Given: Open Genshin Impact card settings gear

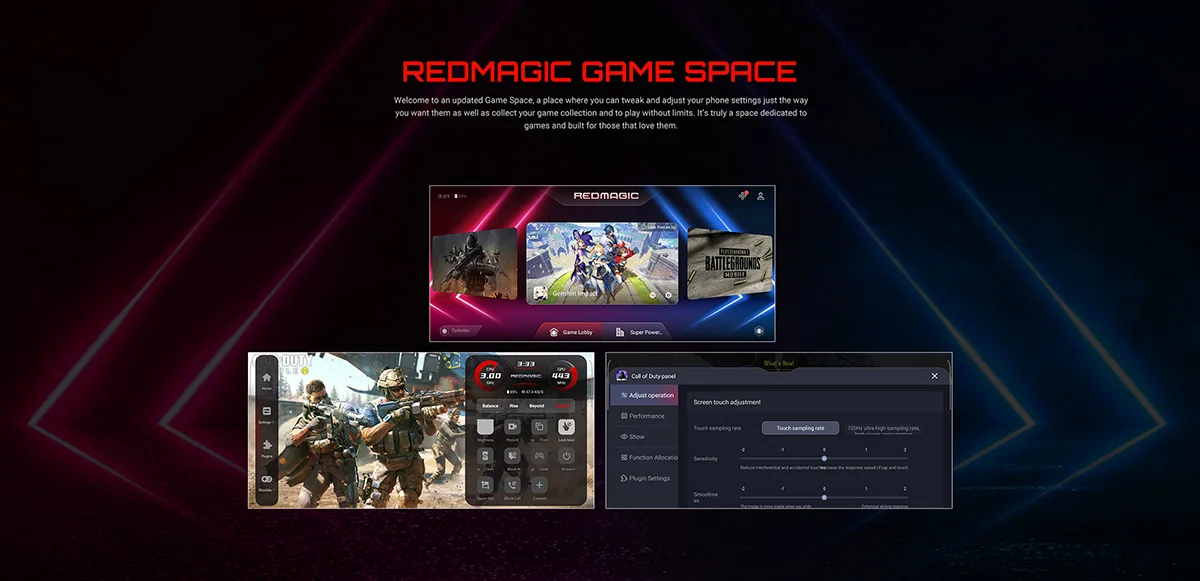Looking at the screenshot, I should click(668, 295).
